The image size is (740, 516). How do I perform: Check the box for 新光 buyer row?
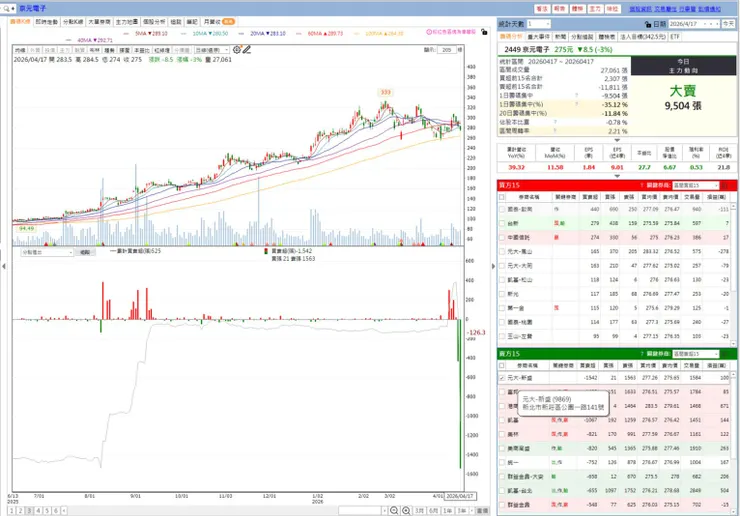[x=502, y=294]
